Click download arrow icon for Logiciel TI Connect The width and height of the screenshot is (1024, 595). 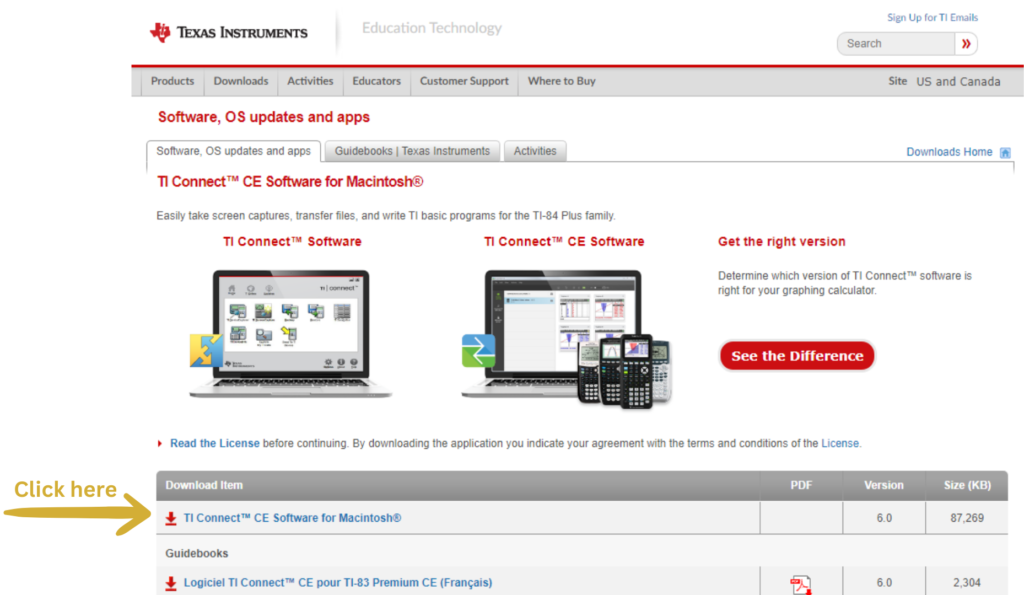[171, 583]
